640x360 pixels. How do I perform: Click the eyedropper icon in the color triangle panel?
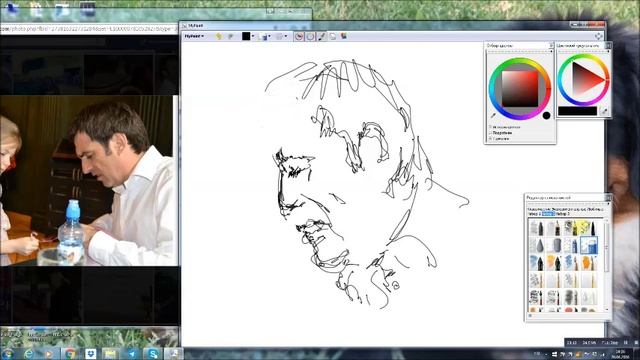point(604,111)
